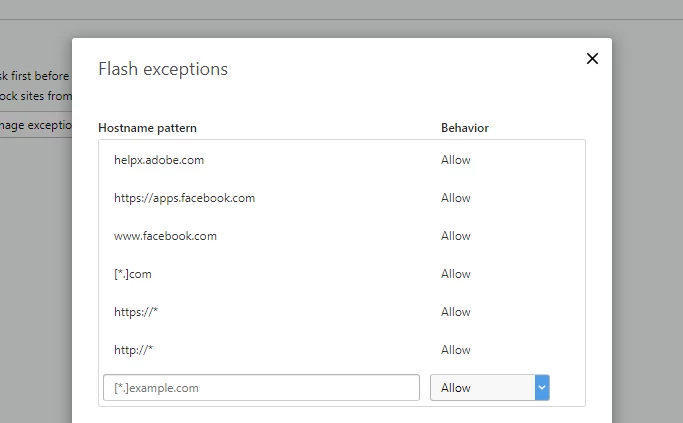Select the helpx.adobe.com exception row
The image size is (683, 423).
(x=342, y=160)
